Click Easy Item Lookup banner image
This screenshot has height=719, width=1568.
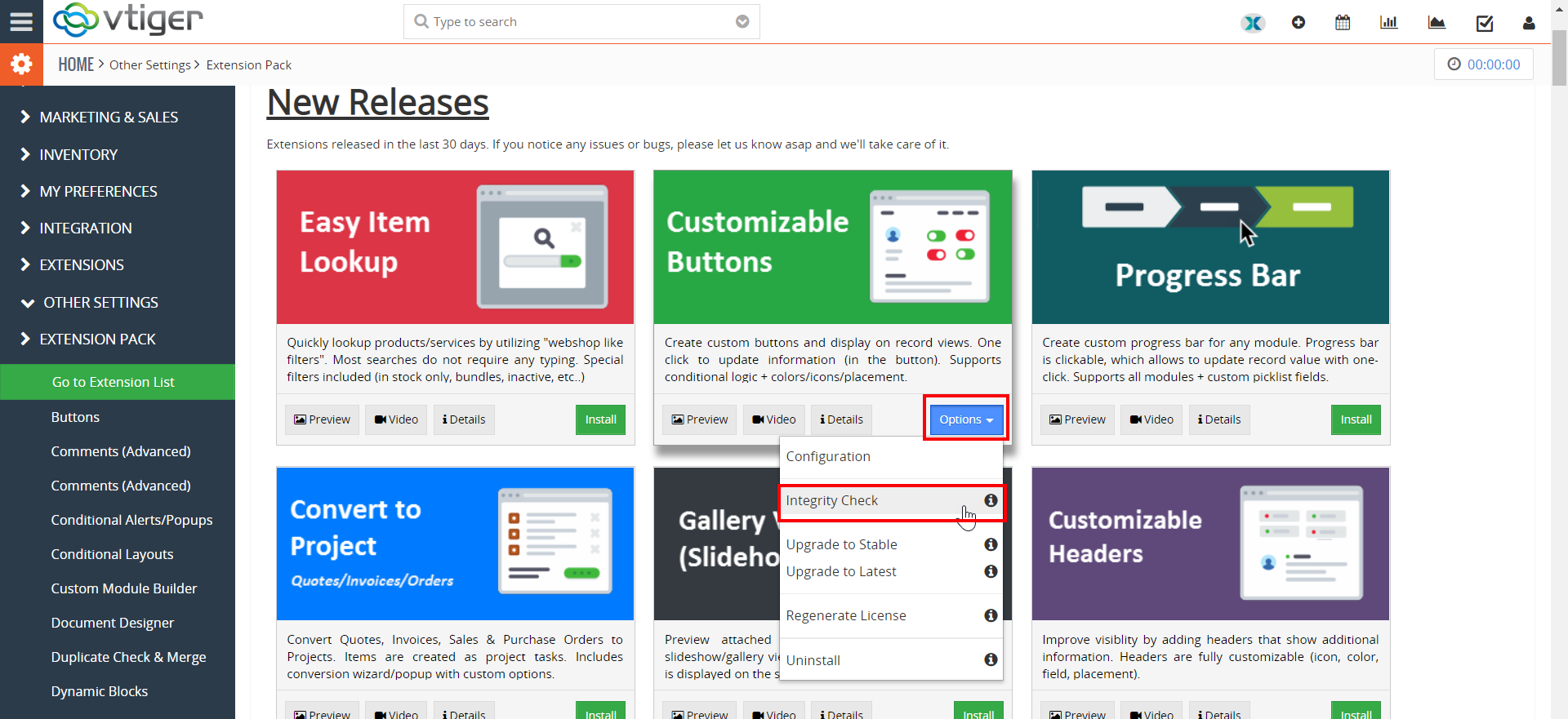click(456, 247)
